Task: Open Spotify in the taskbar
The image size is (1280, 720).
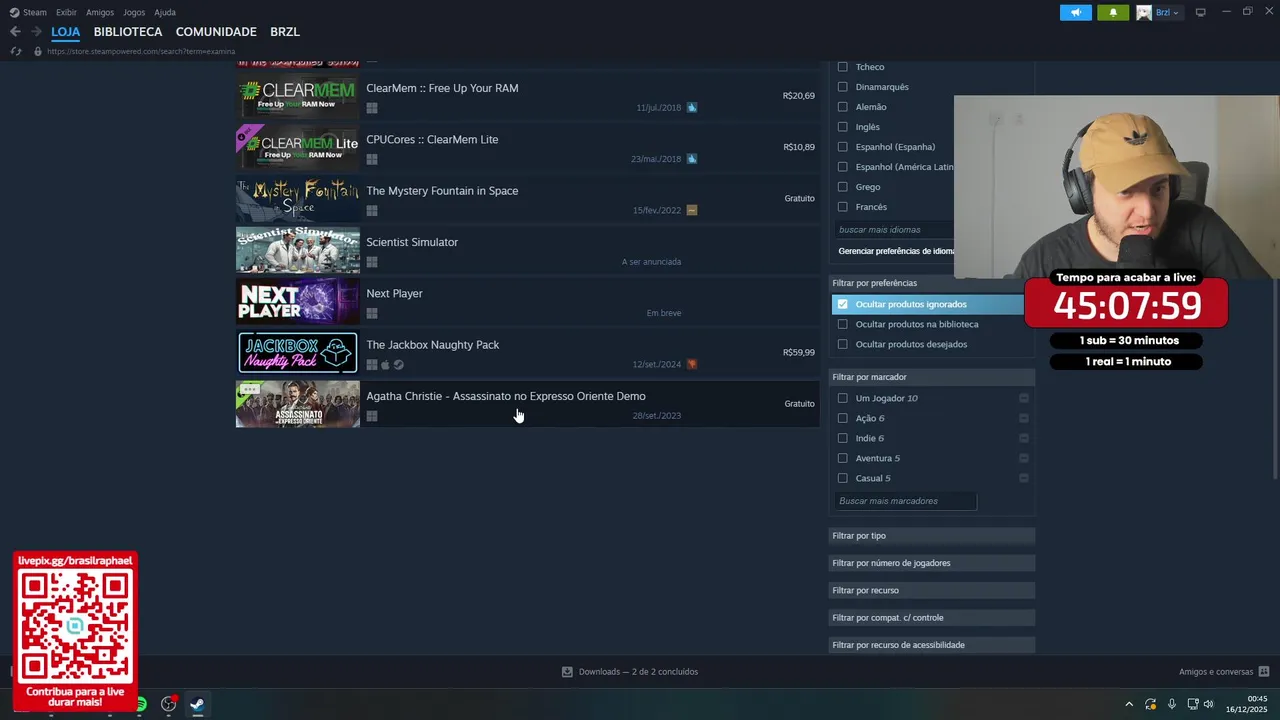Action: pyautogui.click(x=141, y=704)
